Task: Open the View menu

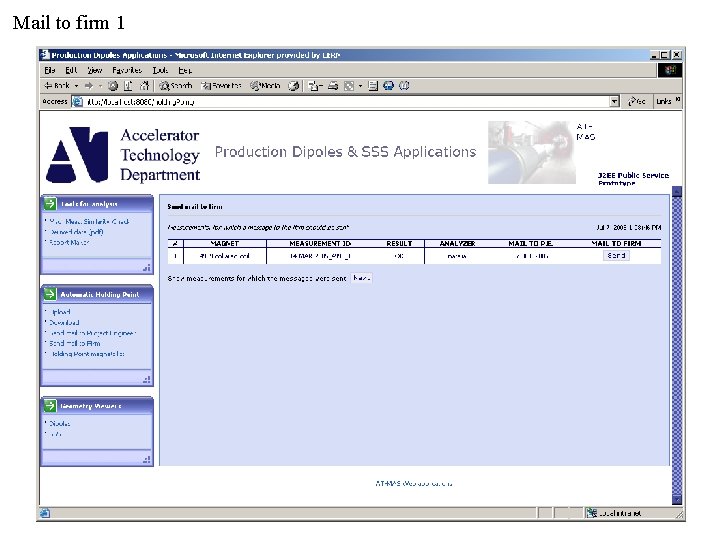Action: click(95, 71)
